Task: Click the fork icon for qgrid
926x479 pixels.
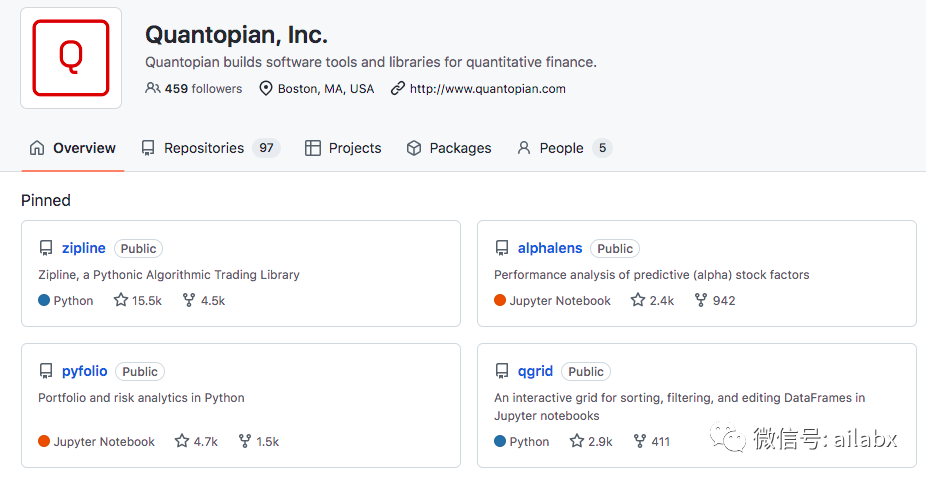Action: [x=640, y=441]
